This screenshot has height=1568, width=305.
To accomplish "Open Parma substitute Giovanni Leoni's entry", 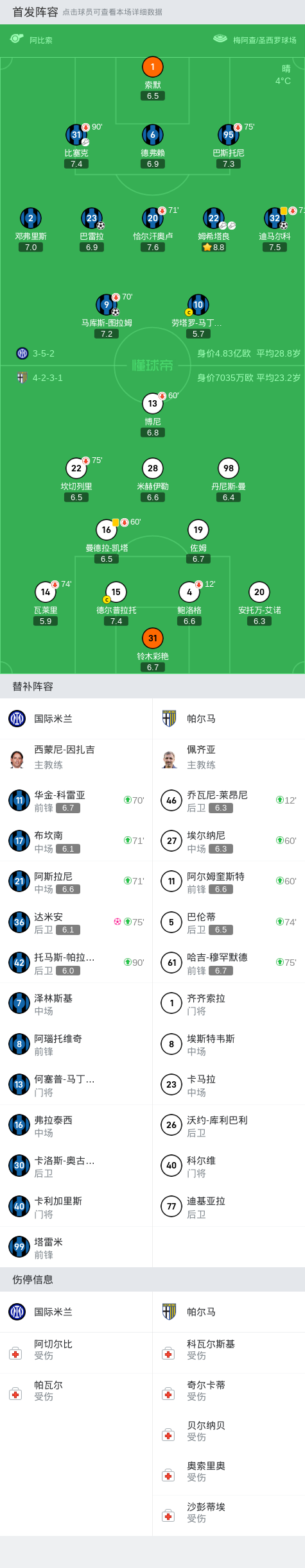I will click(x=229, y=800).
